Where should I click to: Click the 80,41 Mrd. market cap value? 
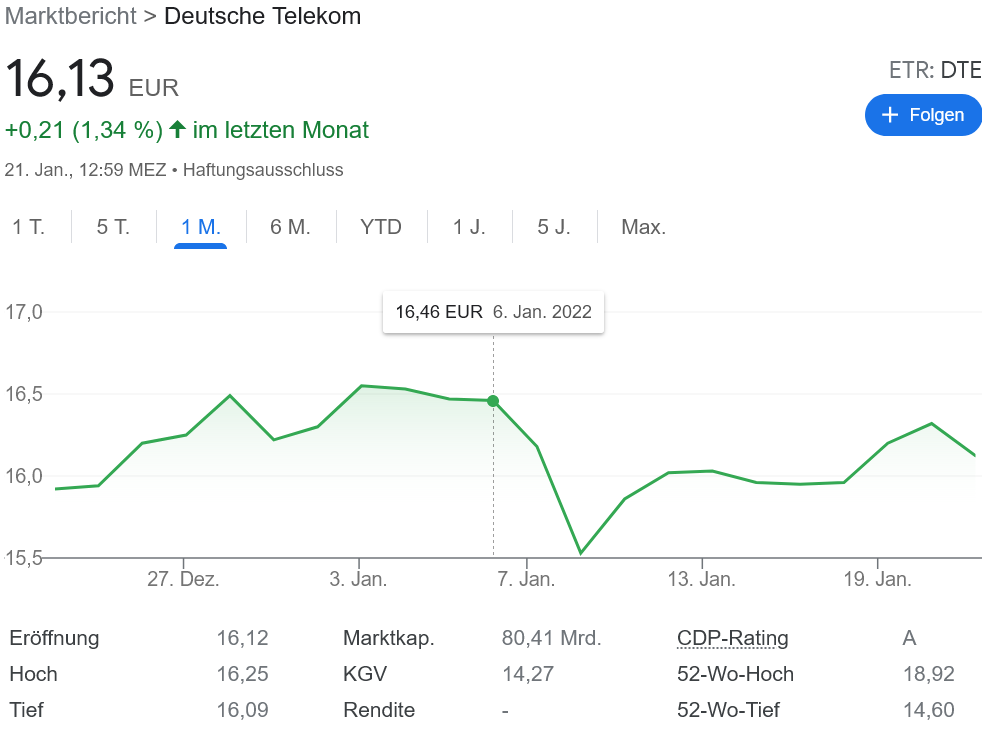point(551,638)
